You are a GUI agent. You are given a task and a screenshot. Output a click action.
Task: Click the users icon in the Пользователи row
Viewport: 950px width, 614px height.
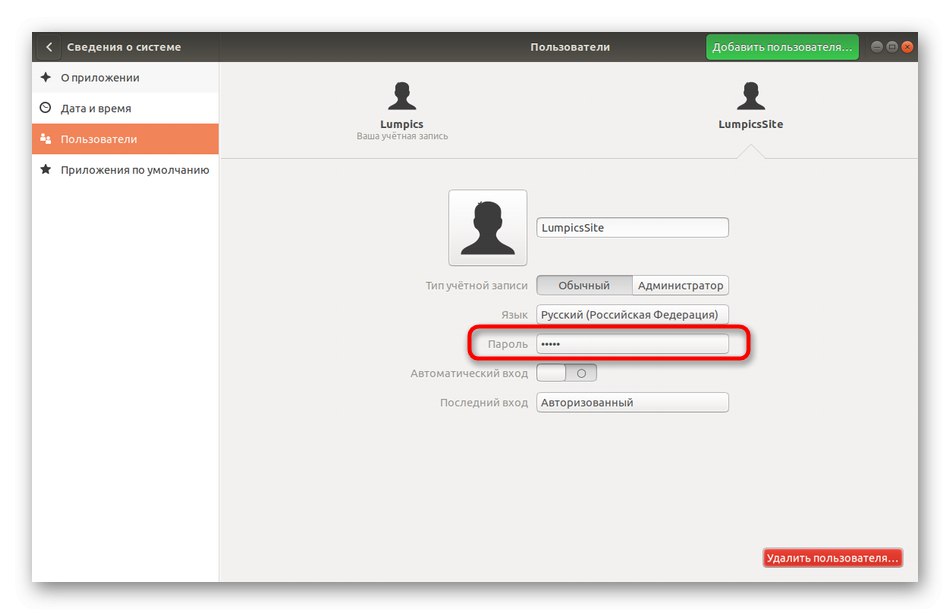[x=45, y=138]
